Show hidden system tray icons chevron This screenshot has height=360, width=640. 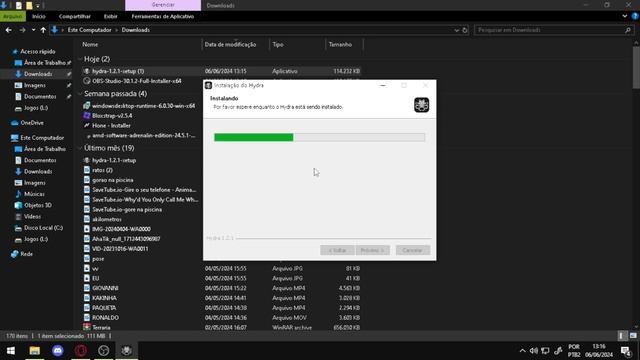click(522, 351)
